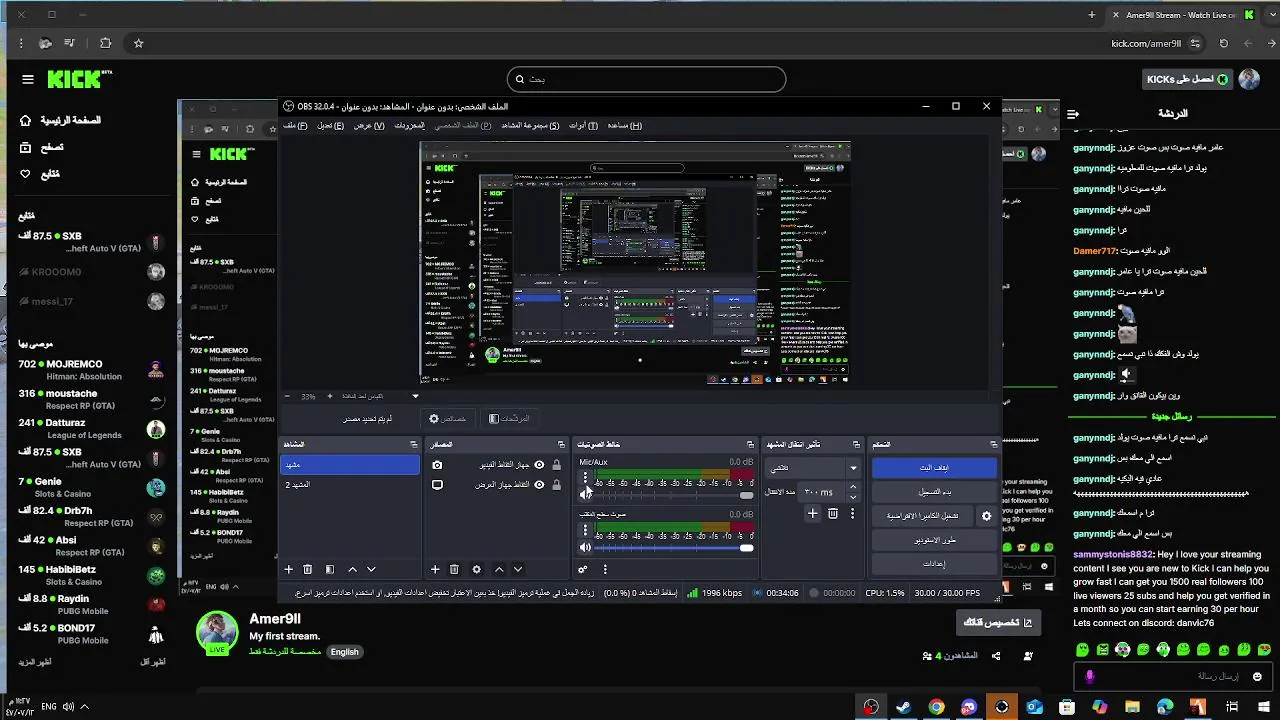Viewport: 1280px width, 720px height.
Task: Toggle visibility of video capture device source
Action: click(540, 465)
